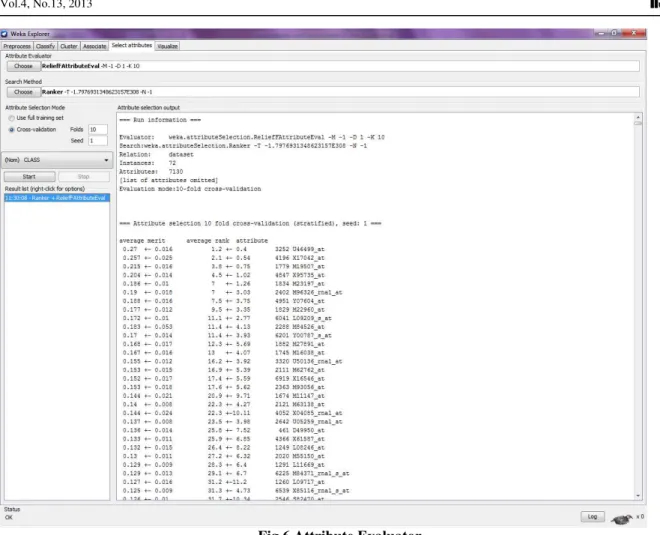Viewport: 660px width, 535px height.
Task: Minimize the Weka Explorer window
Action: [601, 33]
